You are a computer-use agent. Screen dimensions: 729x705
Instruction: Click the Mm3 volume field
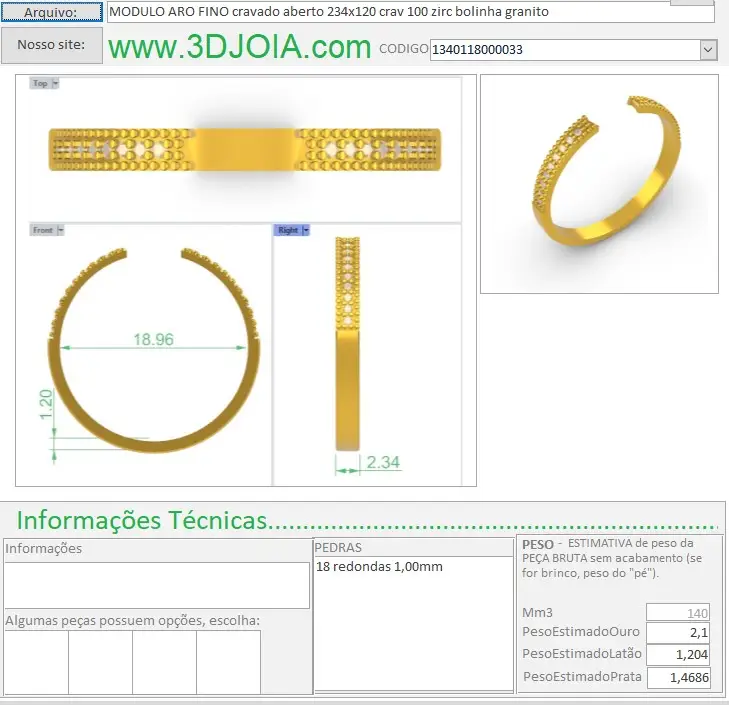coord(677,612)
